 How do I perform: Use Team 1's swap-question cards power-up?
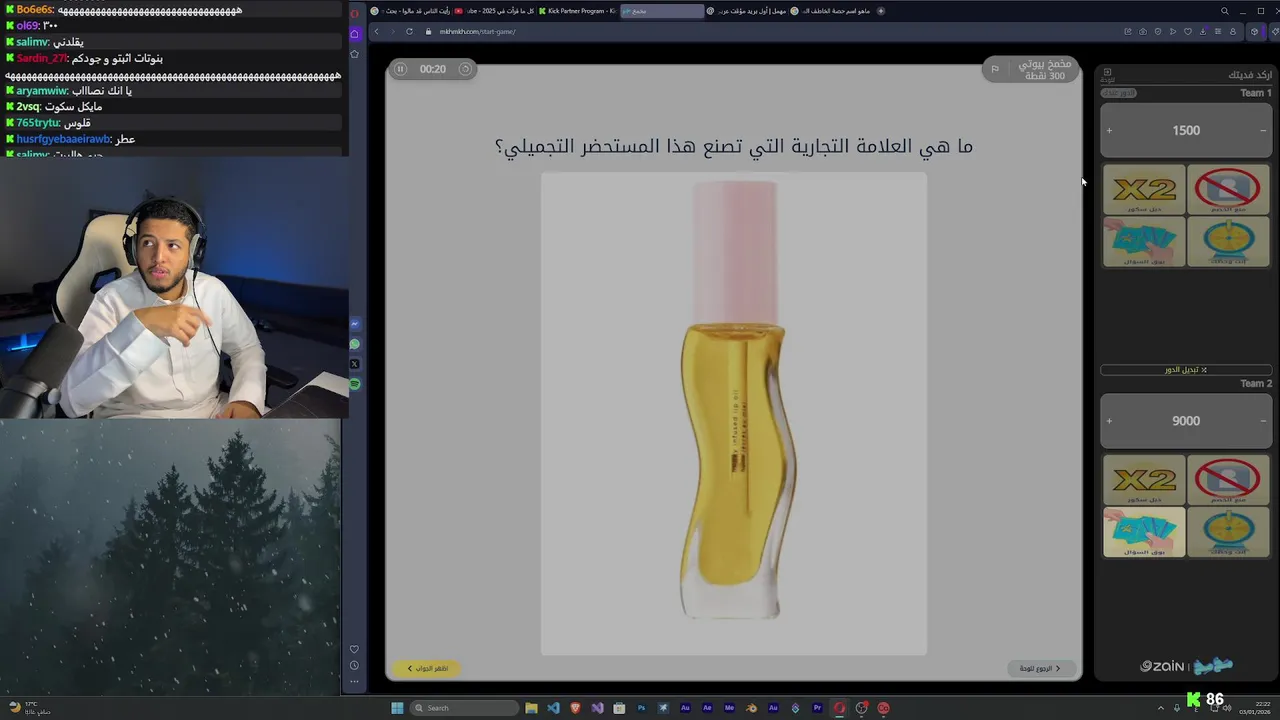(x=1144, y=241)
